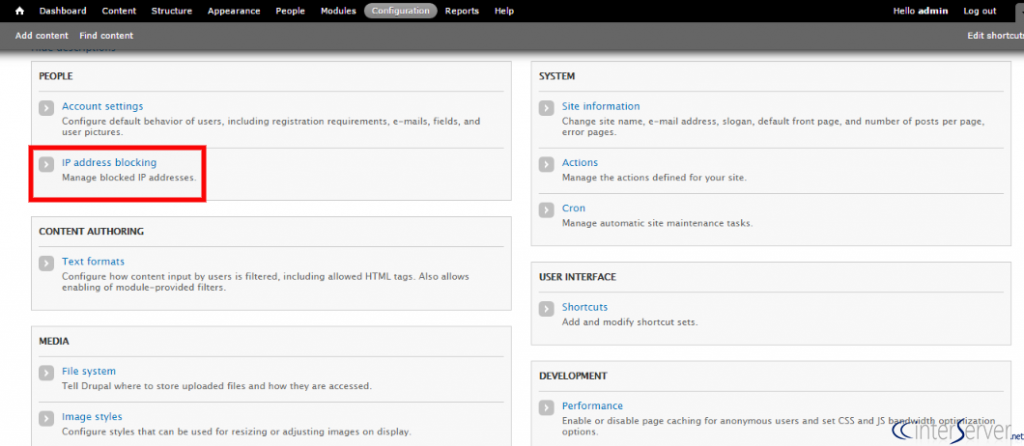Click the arrow icon beside File system

coord(46,373)
